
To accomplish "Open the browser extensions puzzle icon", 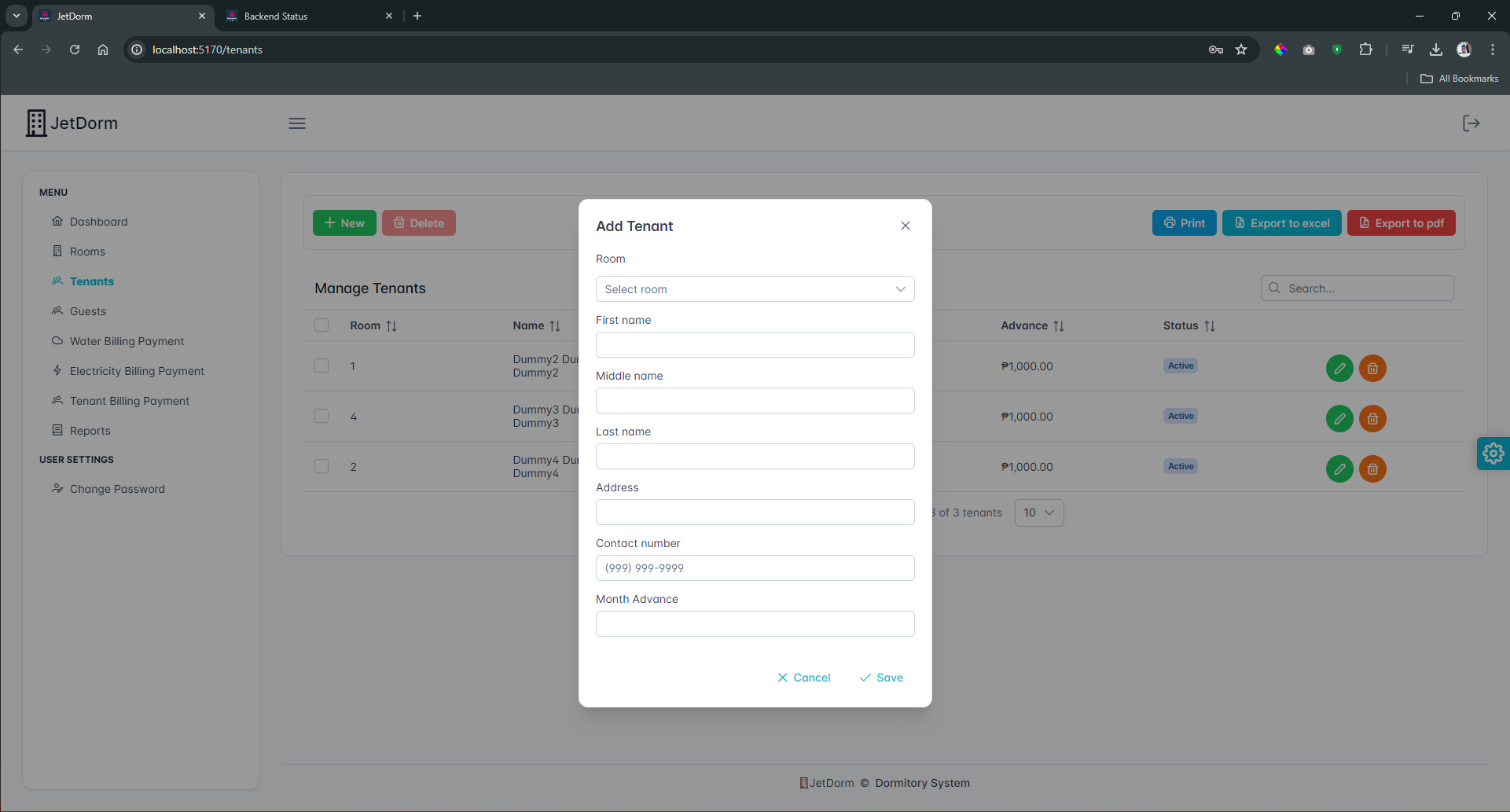I will click(x=1366, y=50).
